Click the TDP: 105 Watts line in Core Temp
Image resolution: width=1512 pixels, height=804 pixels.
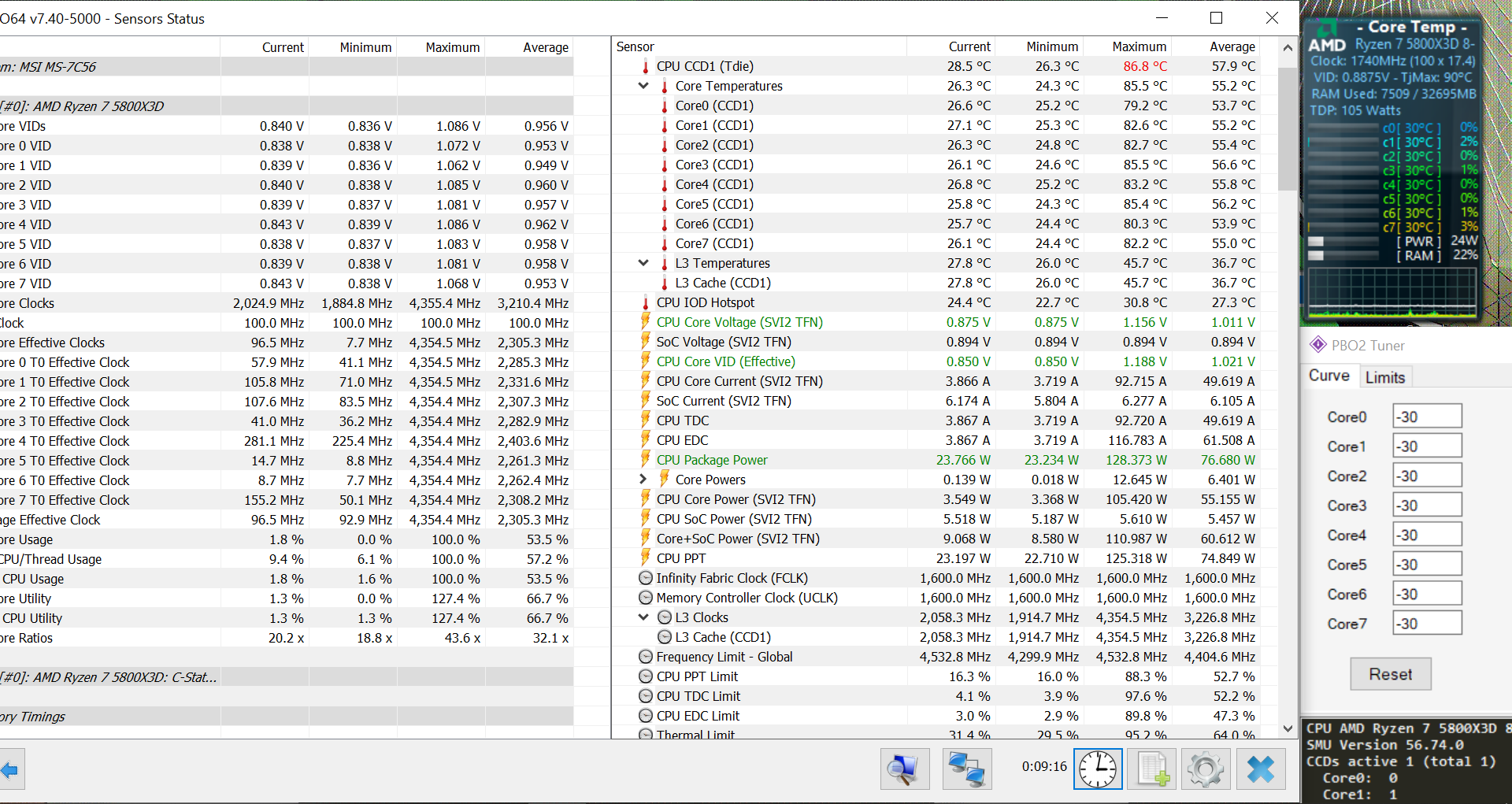tap(1356, 110)
